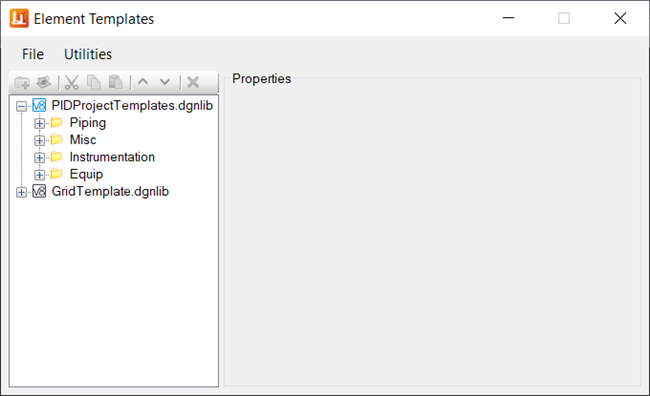Click the Copy icon in the toolbar

(94, 83)
